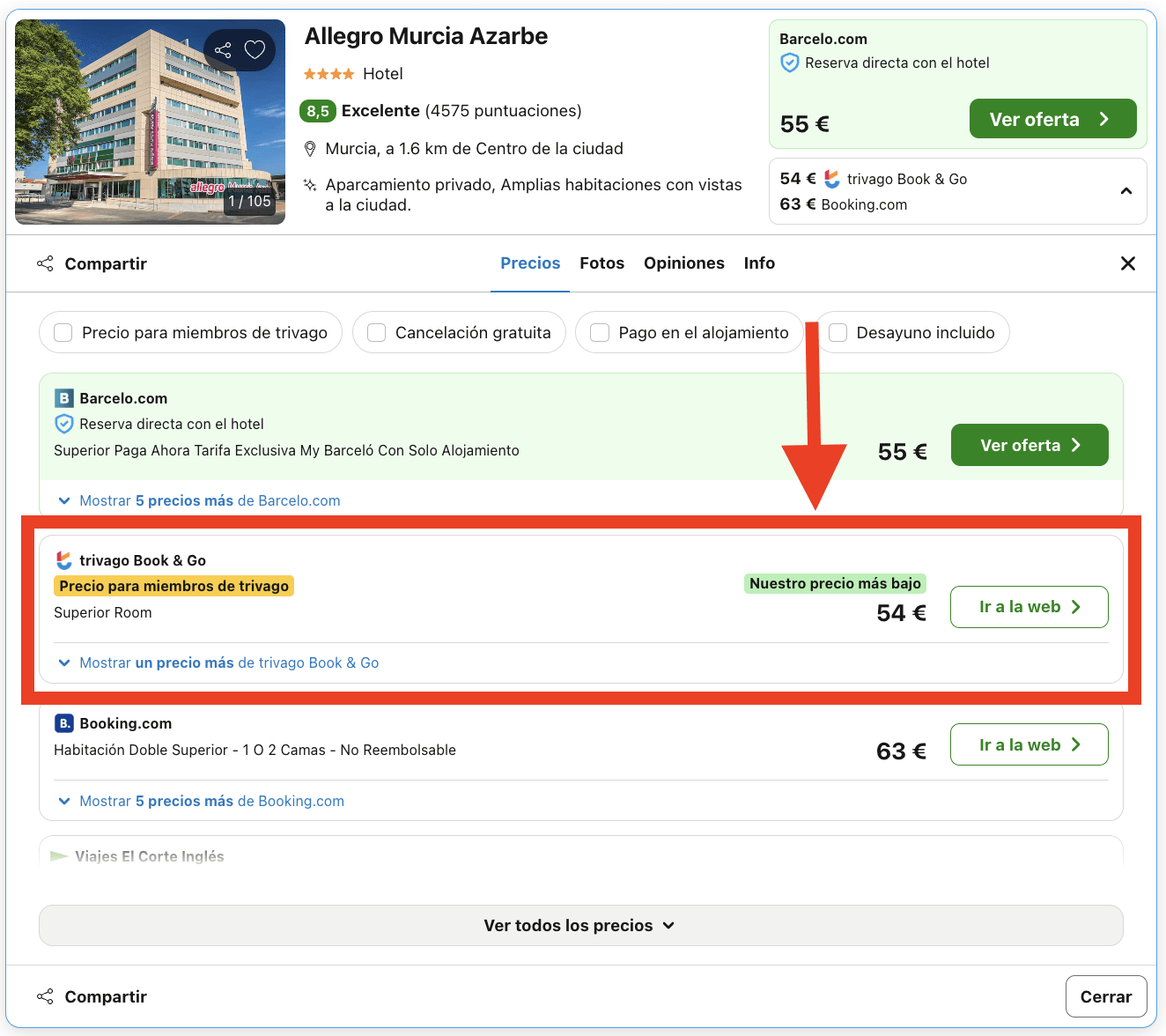The image size is (1166, 1036).
Task: Click the 1 / 105 photo counter
Action: tap(250, 201)
